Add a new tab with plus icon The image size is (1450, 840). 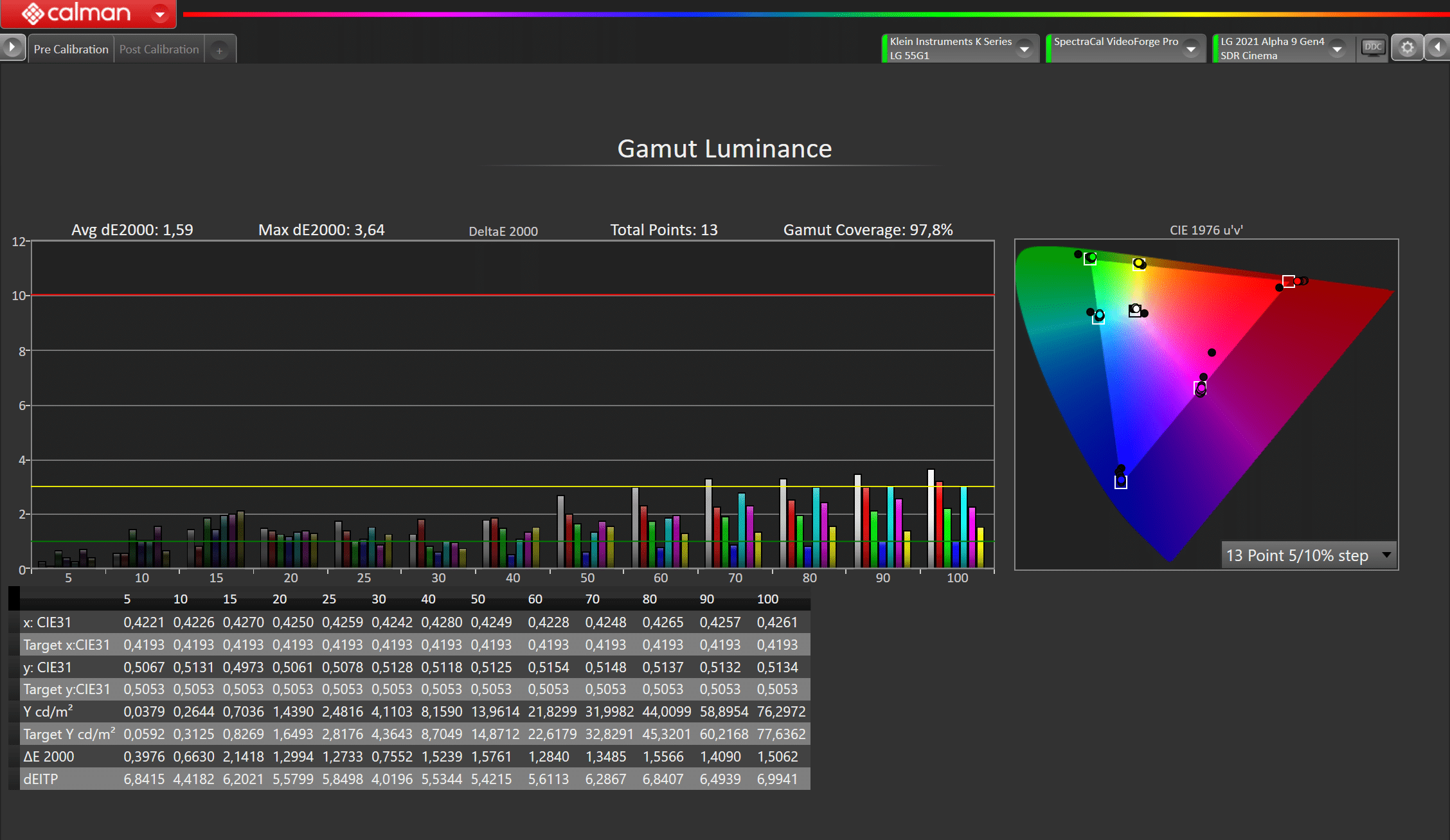[x=219, y=50]
